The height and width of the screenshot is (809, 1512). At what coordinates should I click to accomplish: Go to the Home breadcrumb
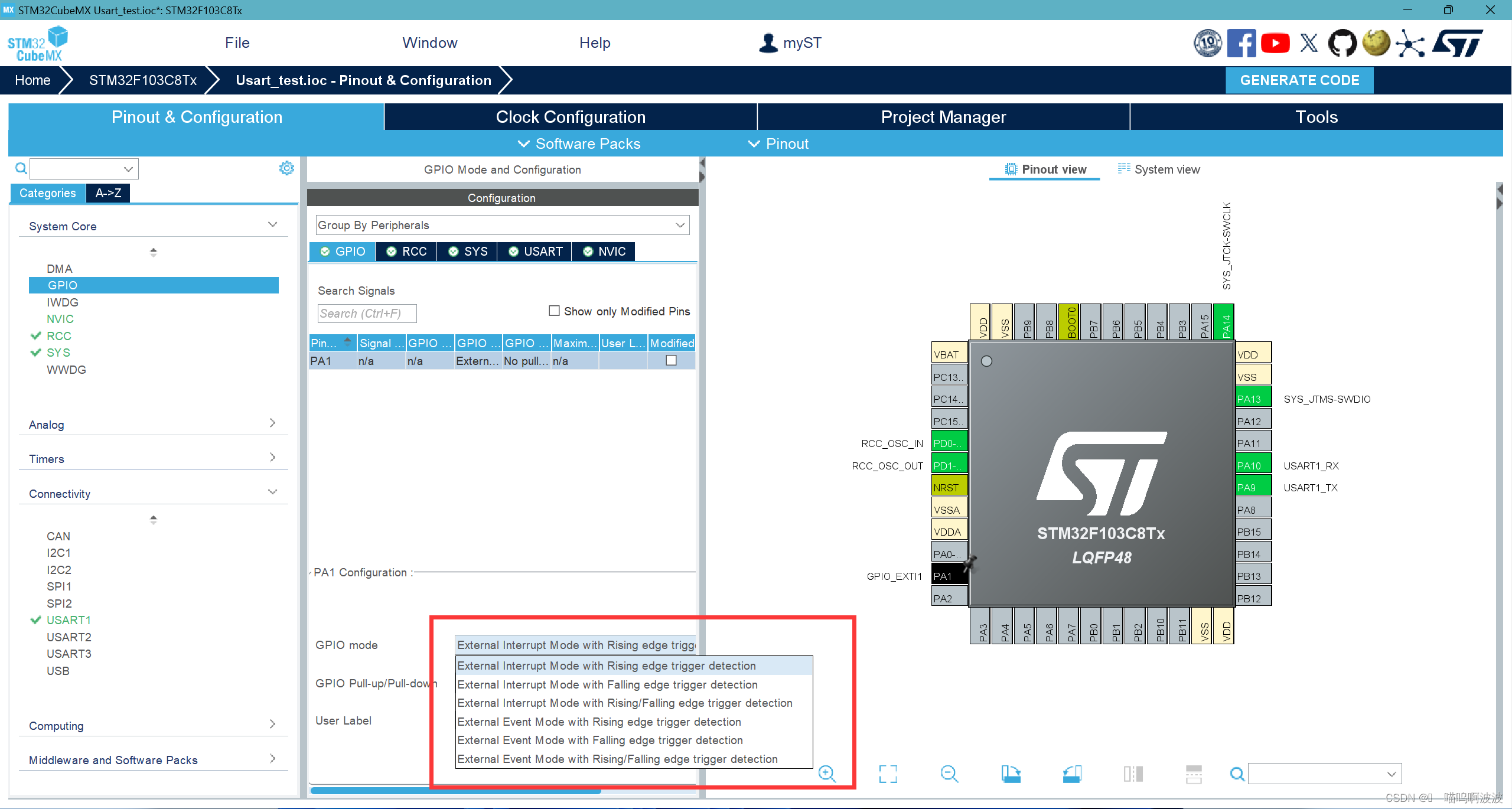pyautogui.click(x=32, y=80)
